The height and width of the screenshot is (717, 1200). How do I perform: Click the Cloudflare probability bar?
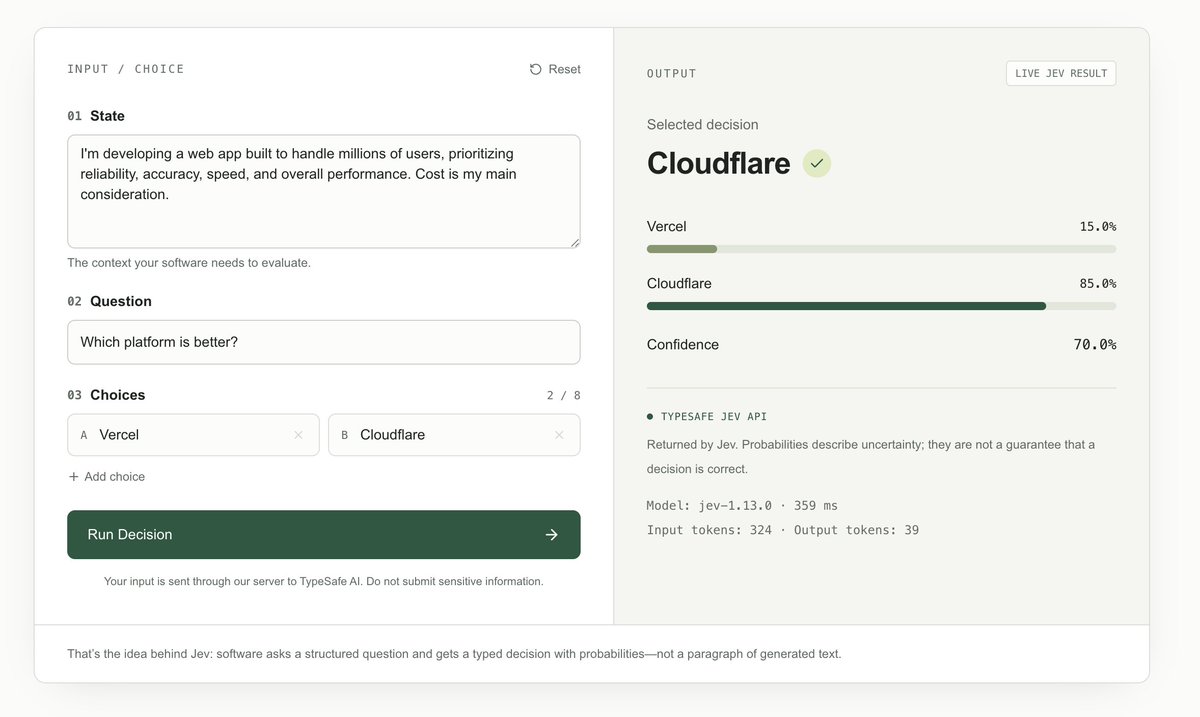coord(881,306)
